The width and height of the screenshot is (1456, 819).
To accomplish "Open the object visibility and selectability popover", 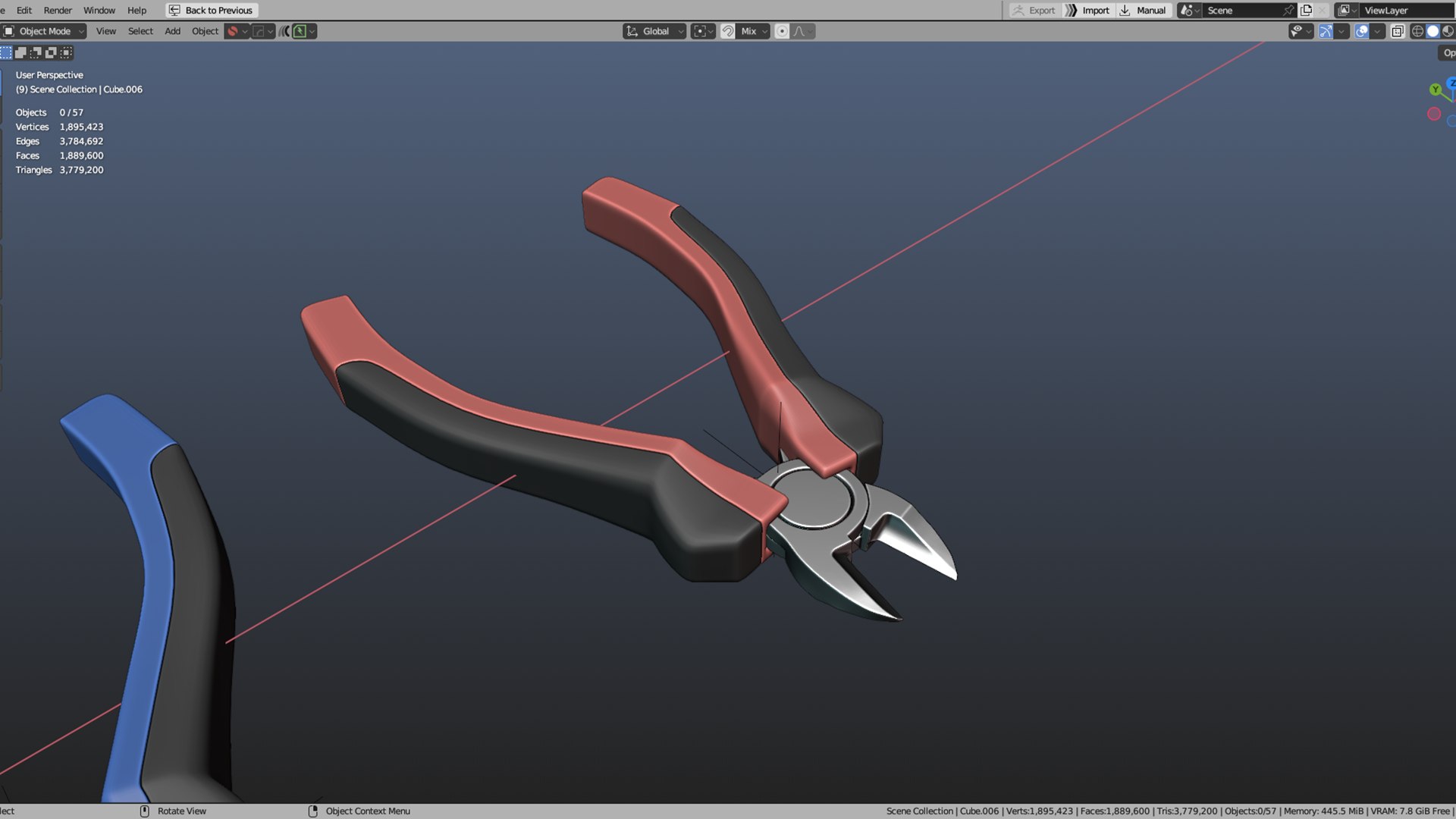I will (x=1301, y=31).
